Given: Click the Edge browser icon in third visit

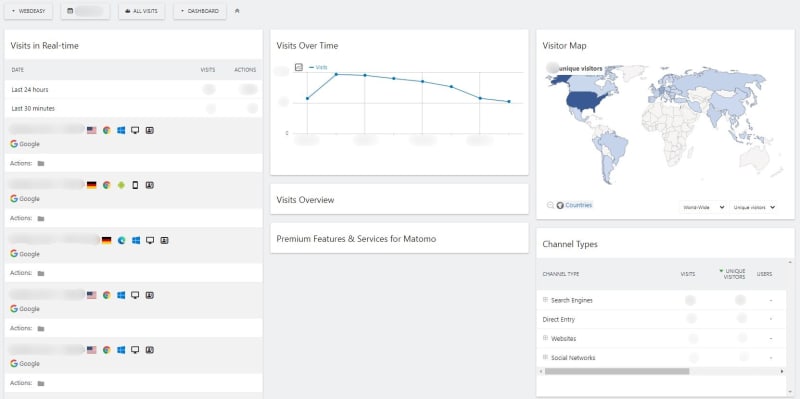Looking at the screenshot, I should pyautogui.click(x=121, y=240).
